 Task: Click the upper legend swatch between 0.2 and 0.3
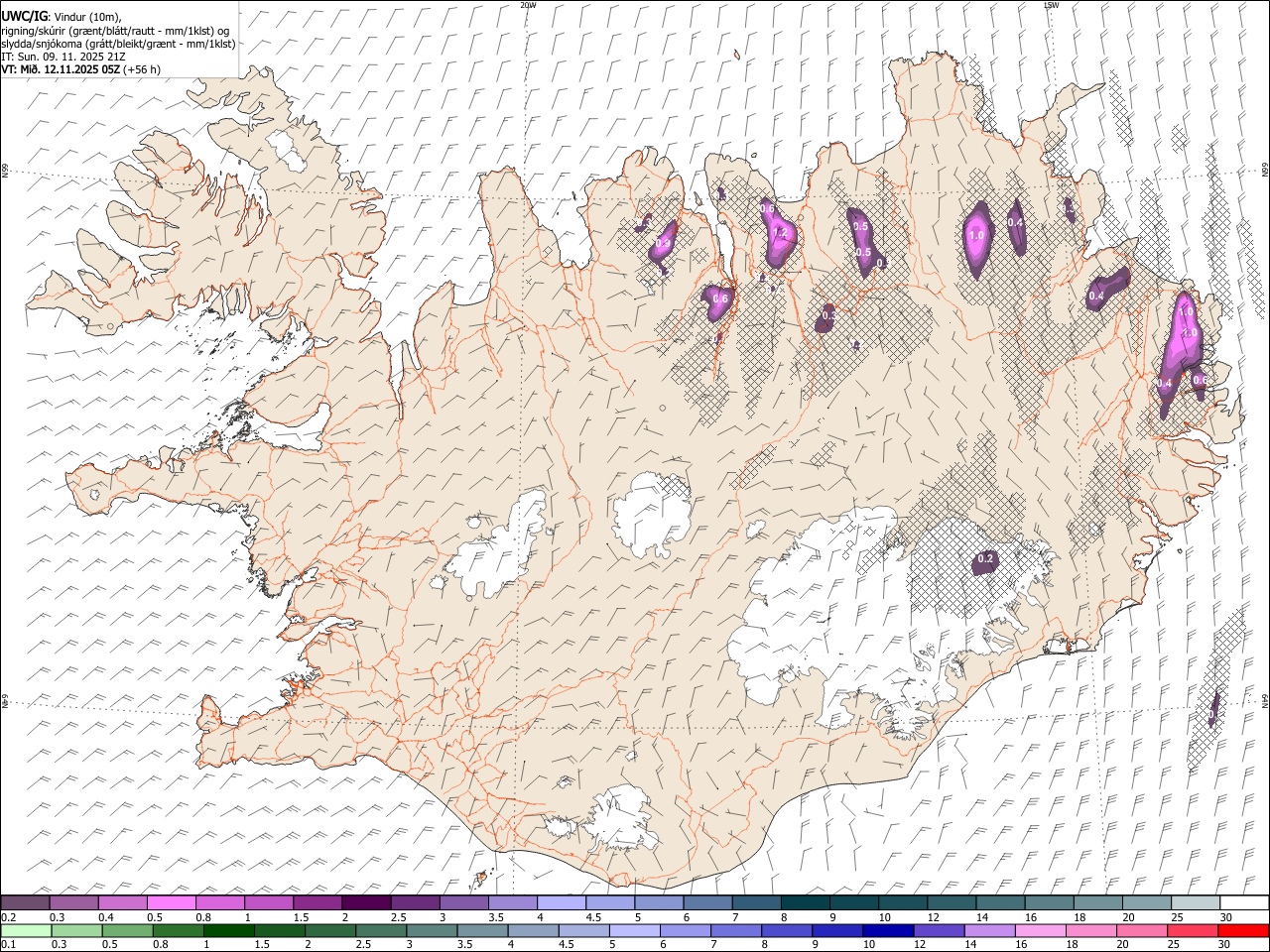pyautogui.click(x=26, y=902)
